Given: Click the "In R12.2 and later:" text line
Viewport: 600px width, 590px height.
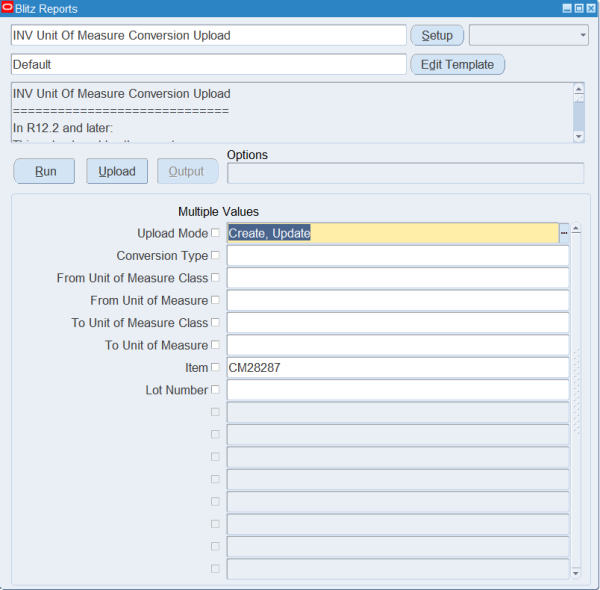Looking at the screenshot, I should click(x=63, y=128).
